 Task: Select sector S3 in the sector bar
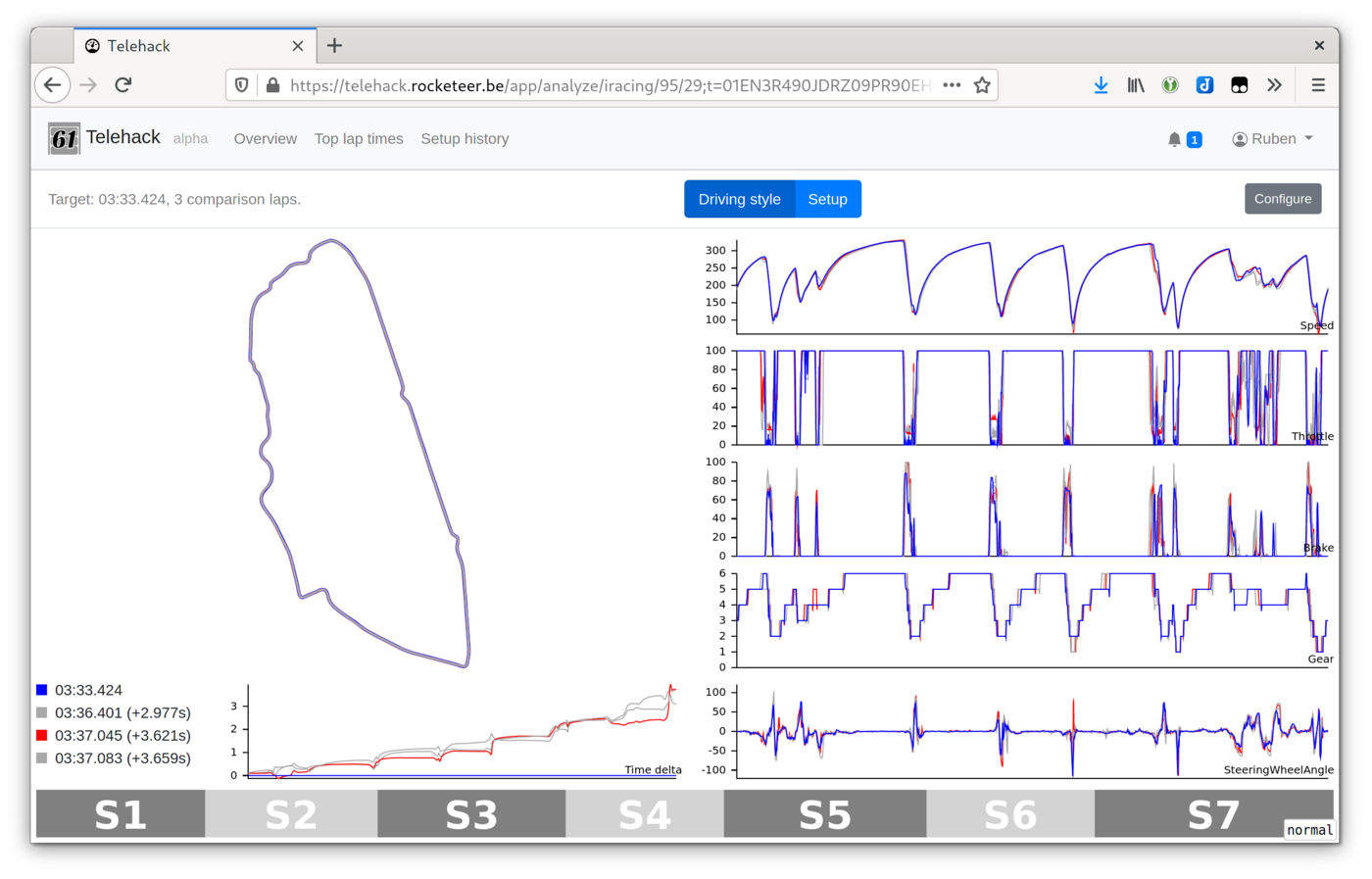tap(471, 814)
